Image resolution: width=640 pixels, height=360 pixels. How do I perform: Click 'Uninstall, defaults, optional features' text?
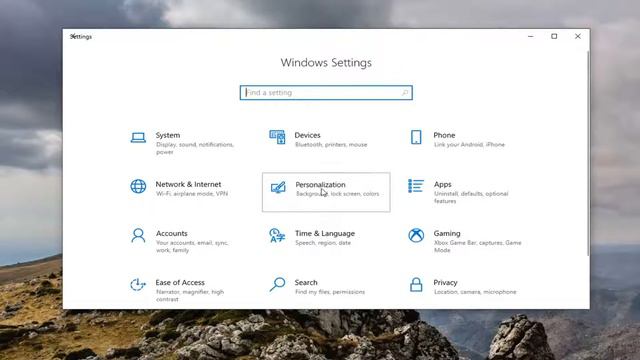click(x=471, y=198)
